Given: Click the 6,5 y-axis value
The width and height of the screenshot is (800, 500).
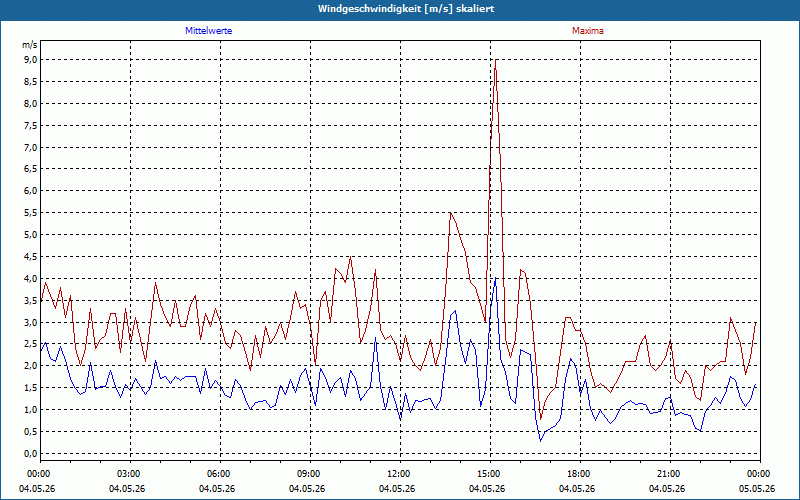Looking at the screenshot, I should 31,169.
